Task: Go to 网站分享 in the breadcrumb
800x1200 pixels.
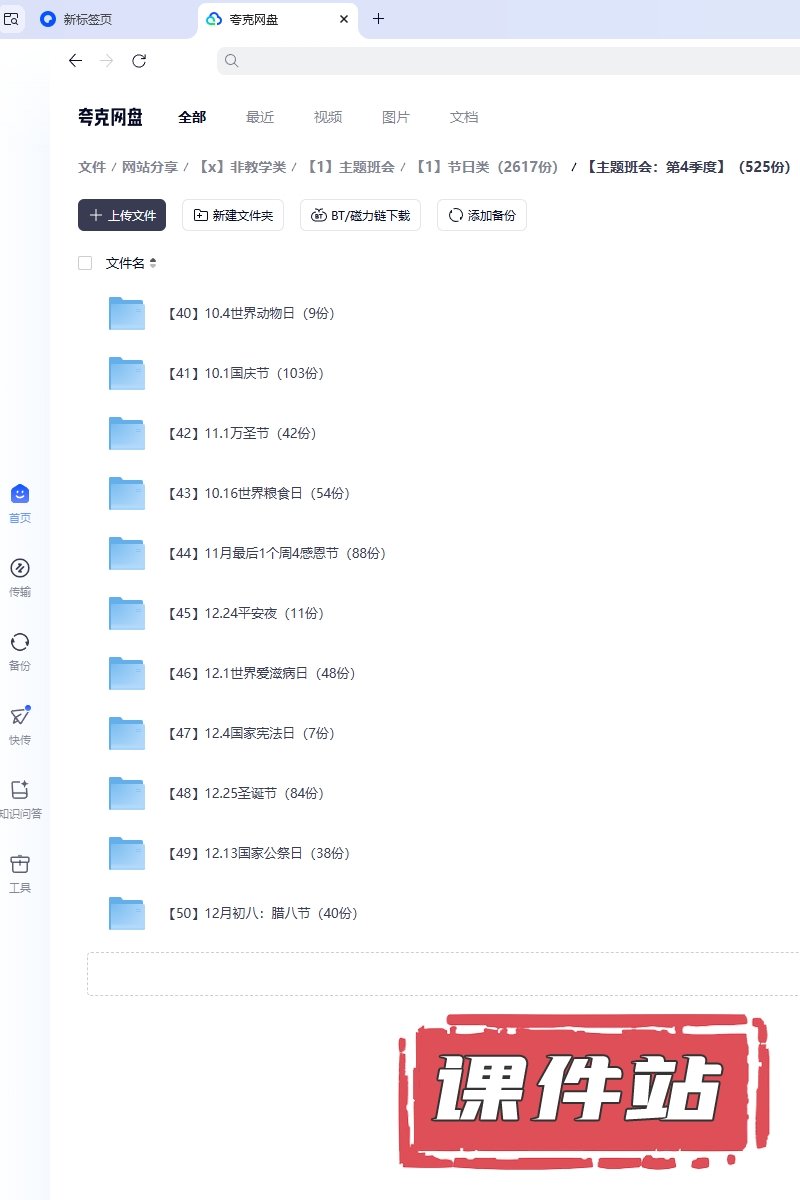Action: tap(150, 167)
